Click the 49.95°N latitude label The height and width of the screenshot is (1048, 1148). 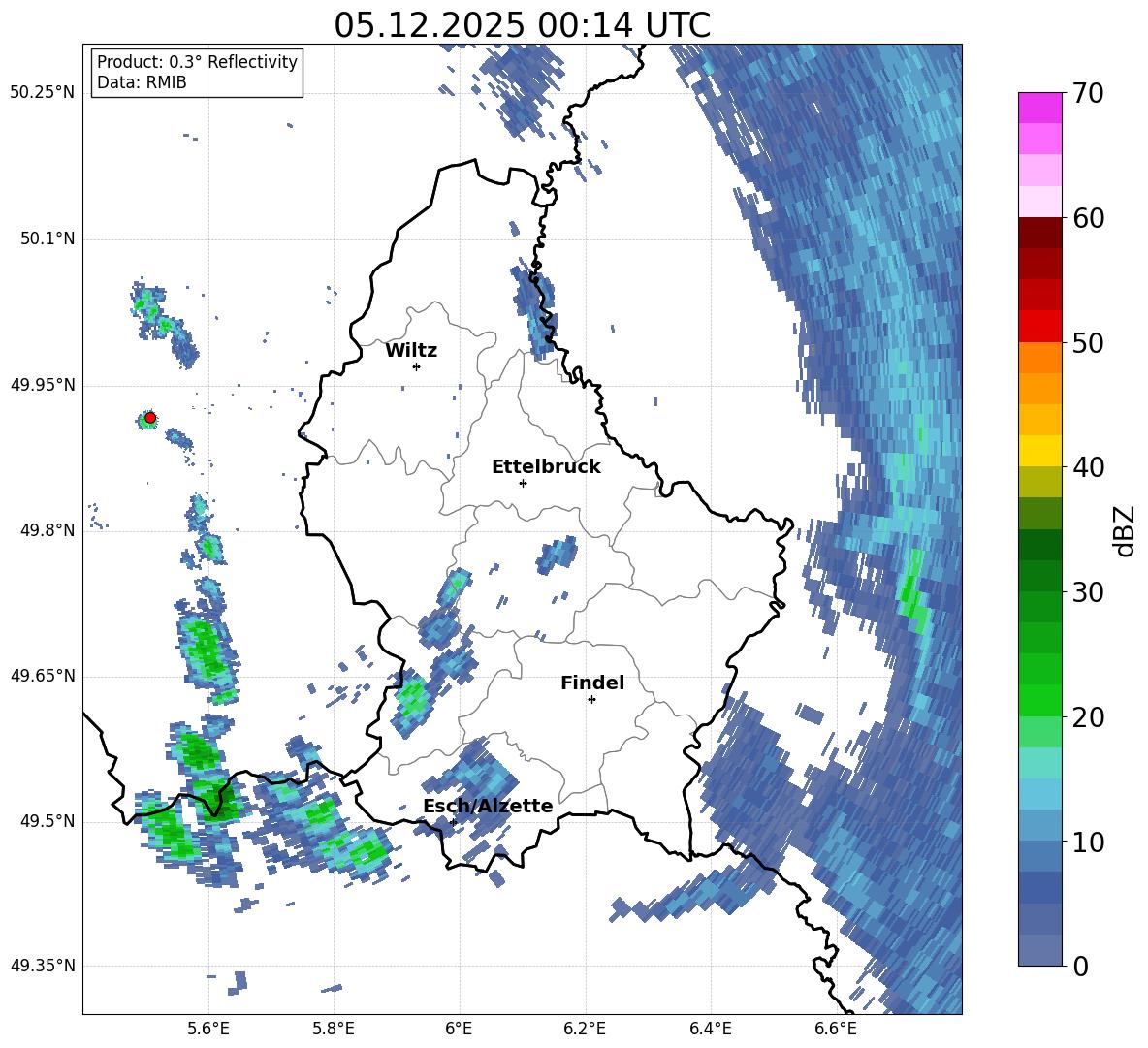click(x=43, y=385)
